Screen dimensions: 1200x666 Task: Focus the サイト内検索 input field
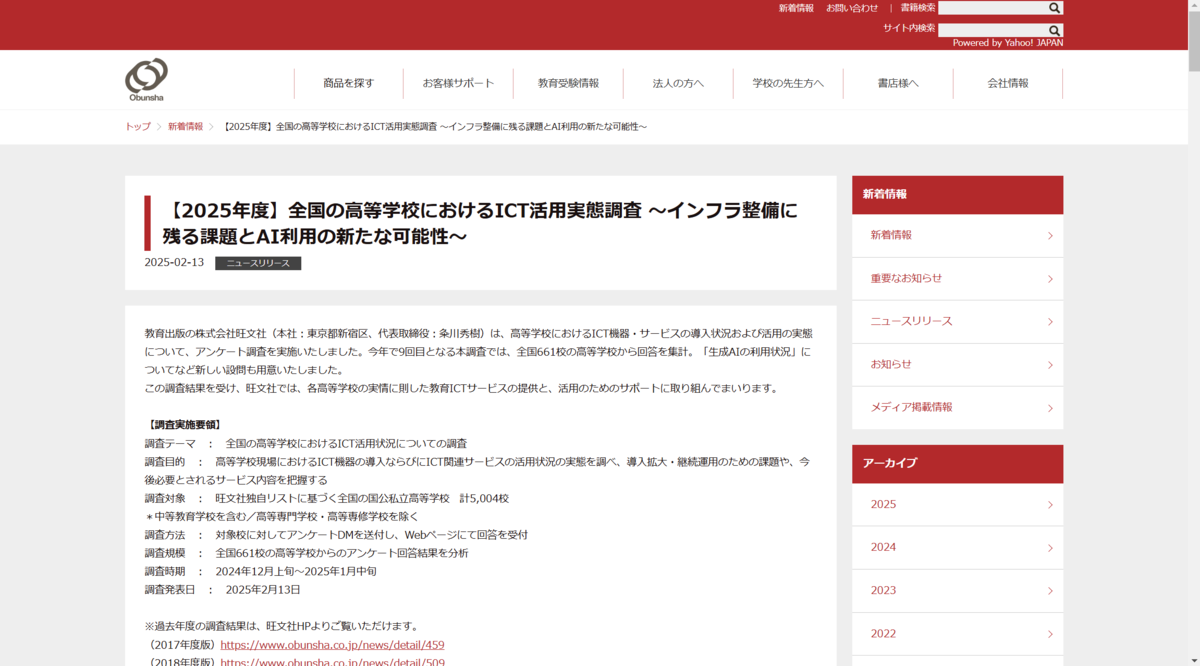pyautogui.click(x=992, y=31)
